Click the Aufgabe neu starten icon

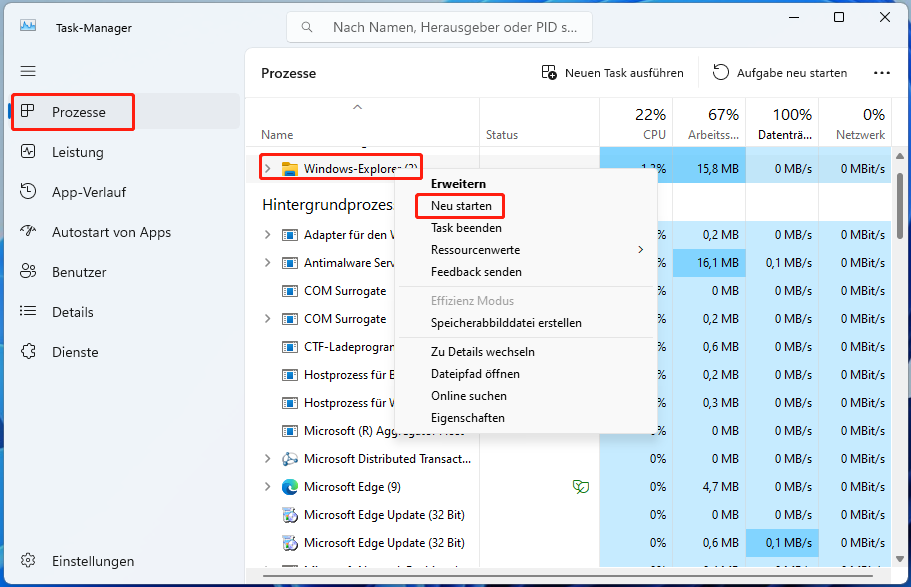720,73
